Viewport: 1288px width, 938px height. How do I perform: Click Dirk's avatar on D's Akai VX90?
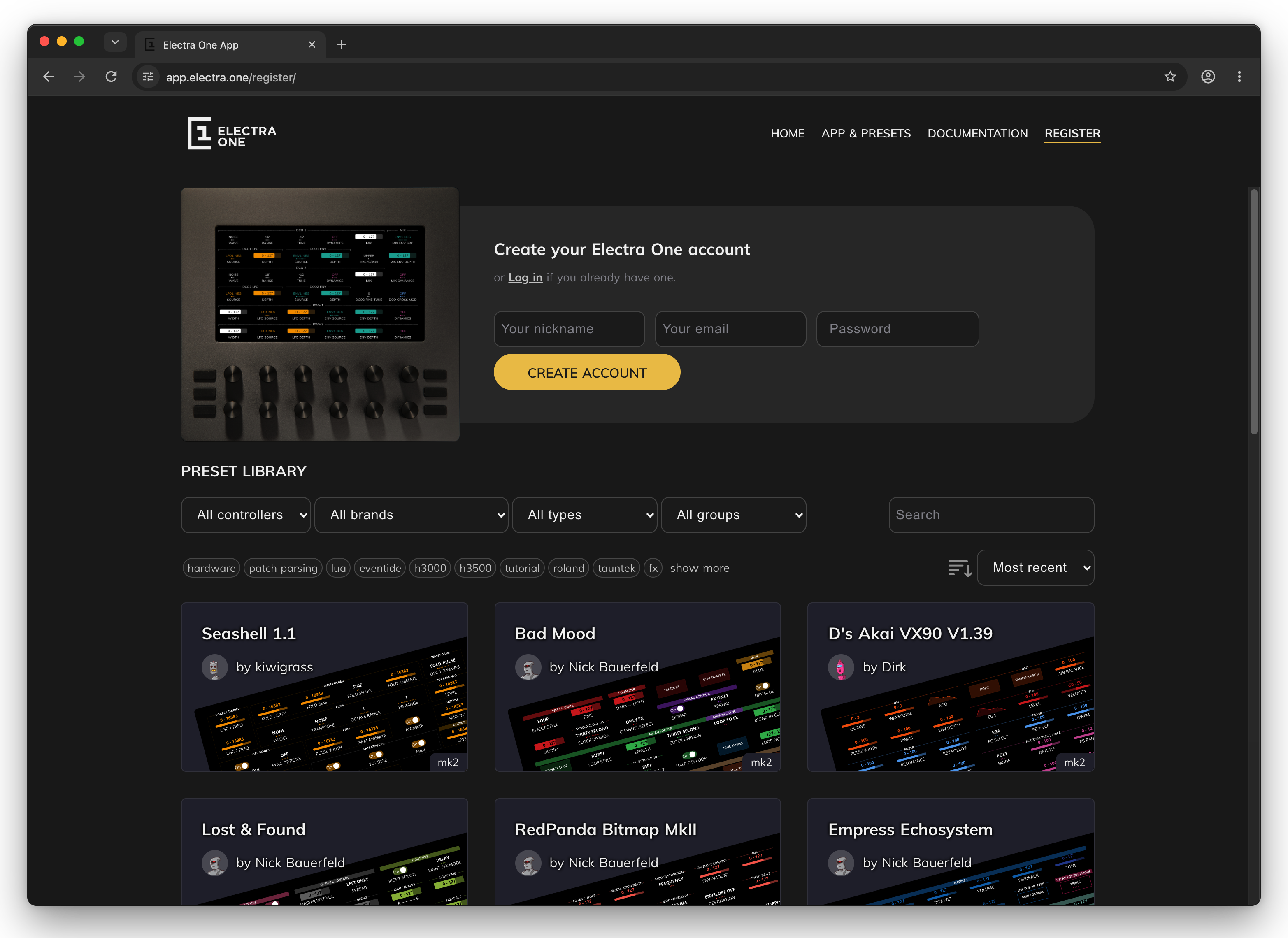click(x=841, y=667)
